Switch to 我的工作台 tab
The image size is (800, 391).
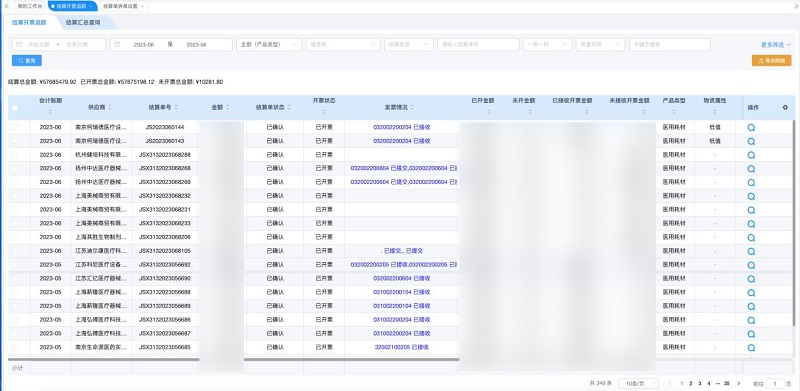(29, 6)
